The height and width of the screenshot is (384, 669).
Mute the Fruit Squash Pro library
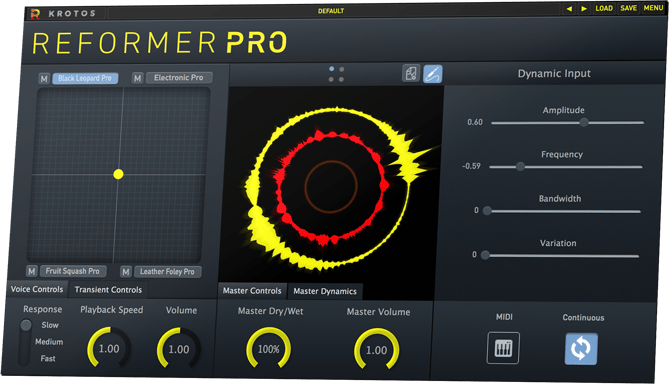[32, 271]
